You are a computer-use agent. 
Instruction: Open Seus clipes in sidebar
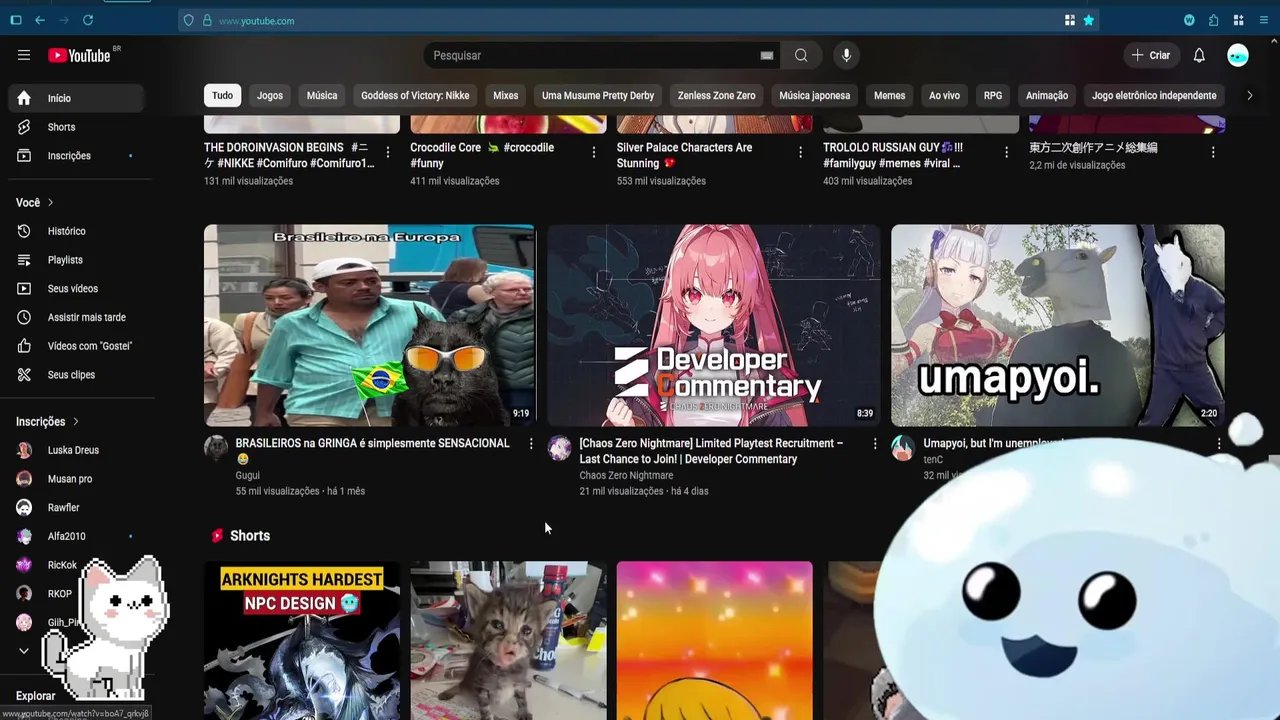[x=76, y=375]
